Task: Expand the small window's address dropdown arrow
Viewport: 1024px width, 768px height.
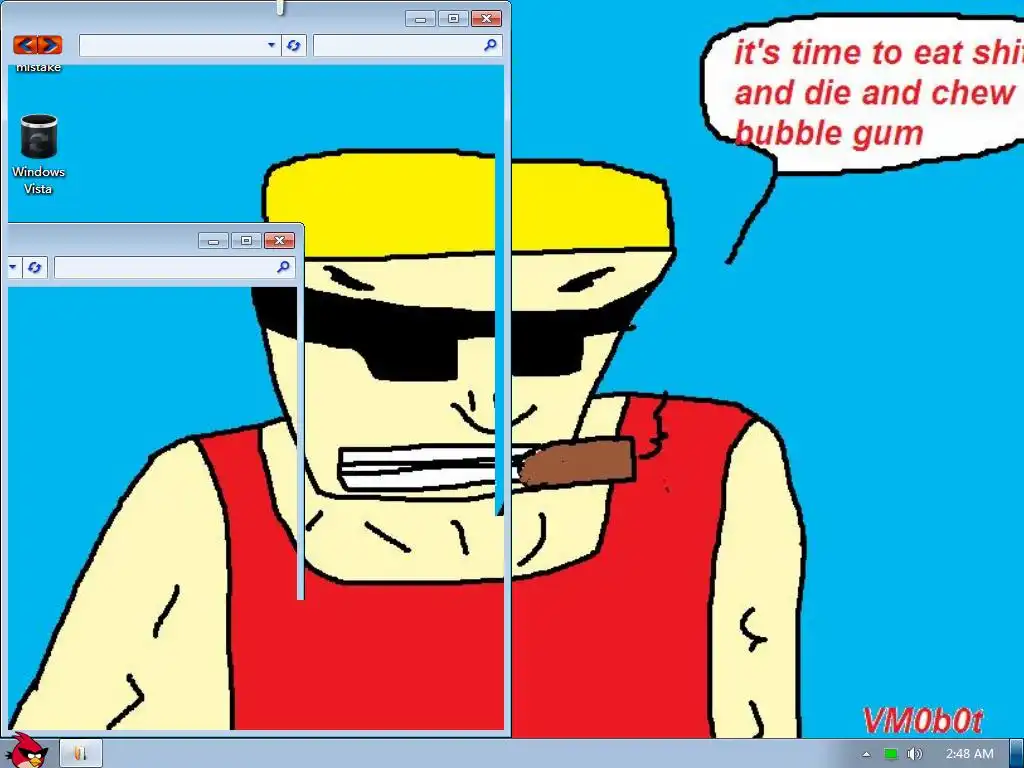Action: 12,267
